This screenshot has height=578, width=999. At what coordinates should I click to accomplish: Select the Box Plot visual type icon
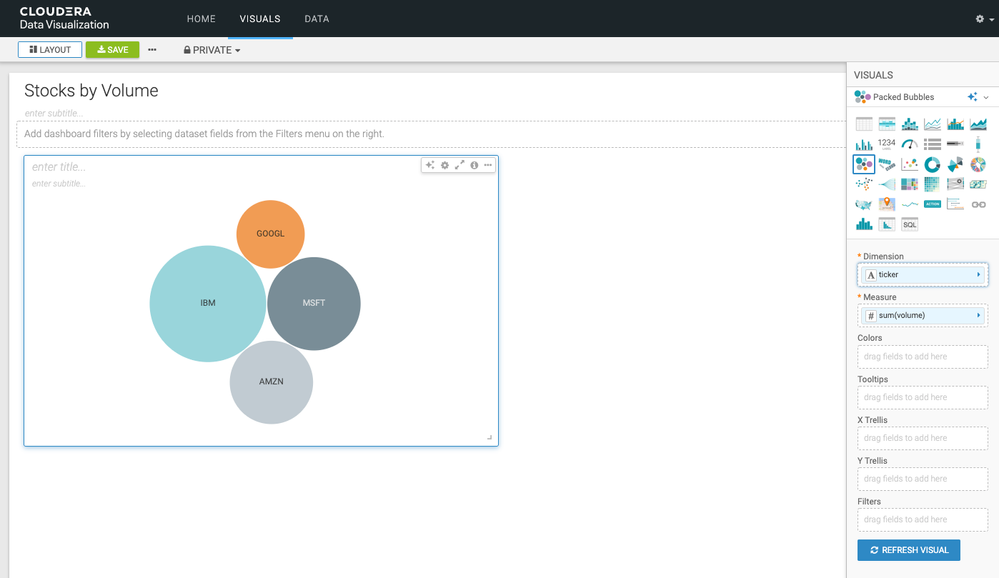tap(979, 145)
